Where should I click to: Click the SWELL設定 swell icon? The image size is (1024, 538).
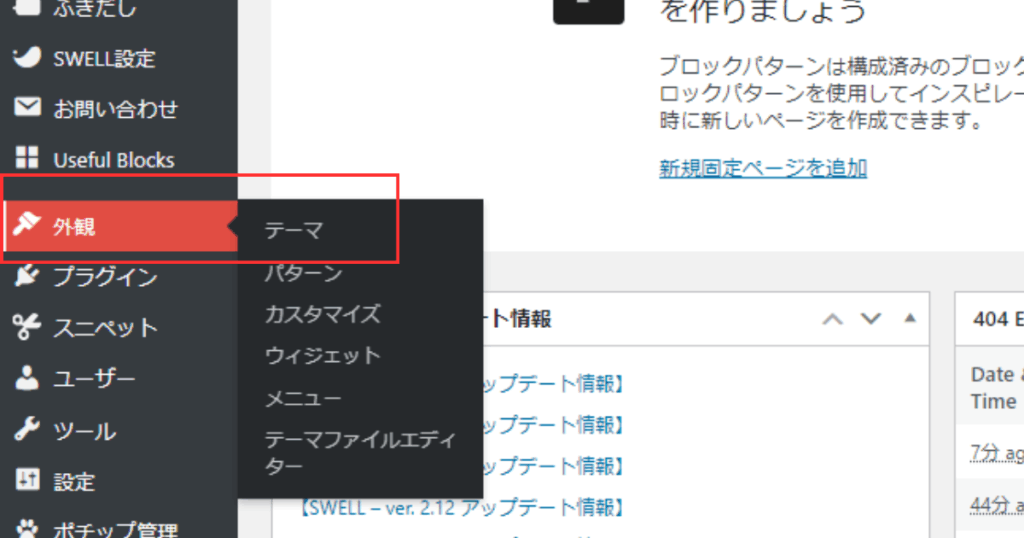tap(27, 57)
